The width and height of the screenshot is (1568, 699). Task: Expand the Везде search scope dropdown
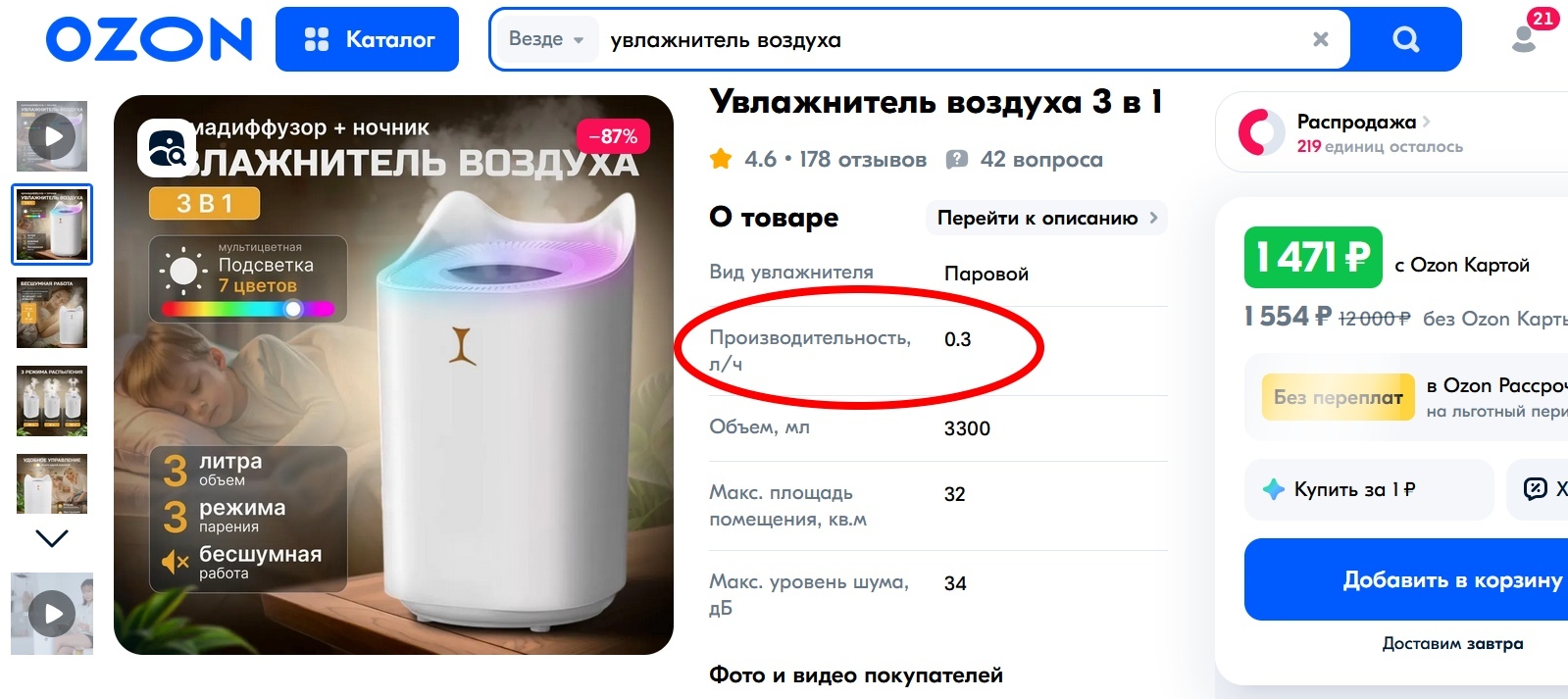546,39
